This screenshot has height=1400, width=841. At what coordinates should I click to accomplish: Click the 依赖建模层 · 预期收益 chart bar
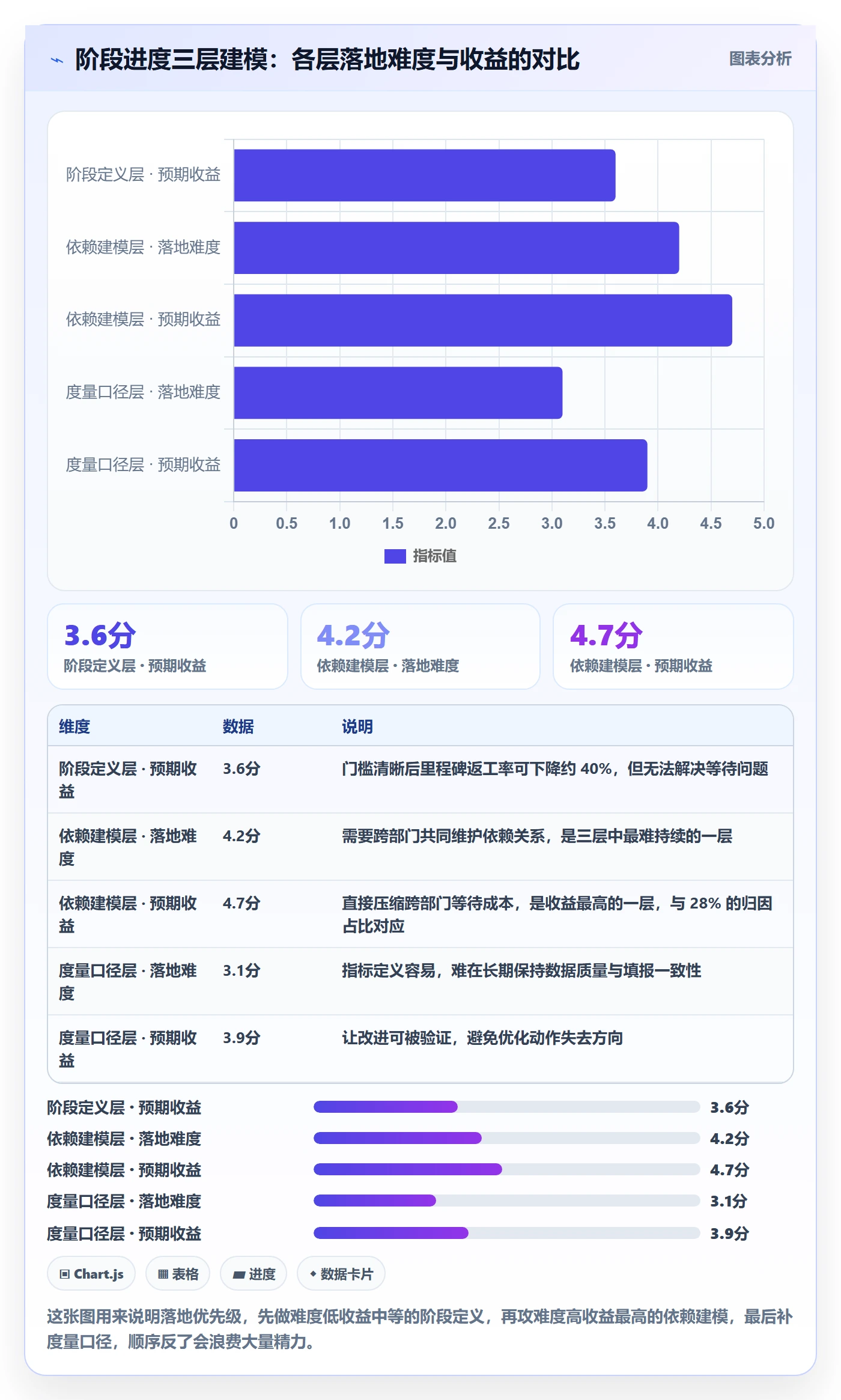coord(482,320)
